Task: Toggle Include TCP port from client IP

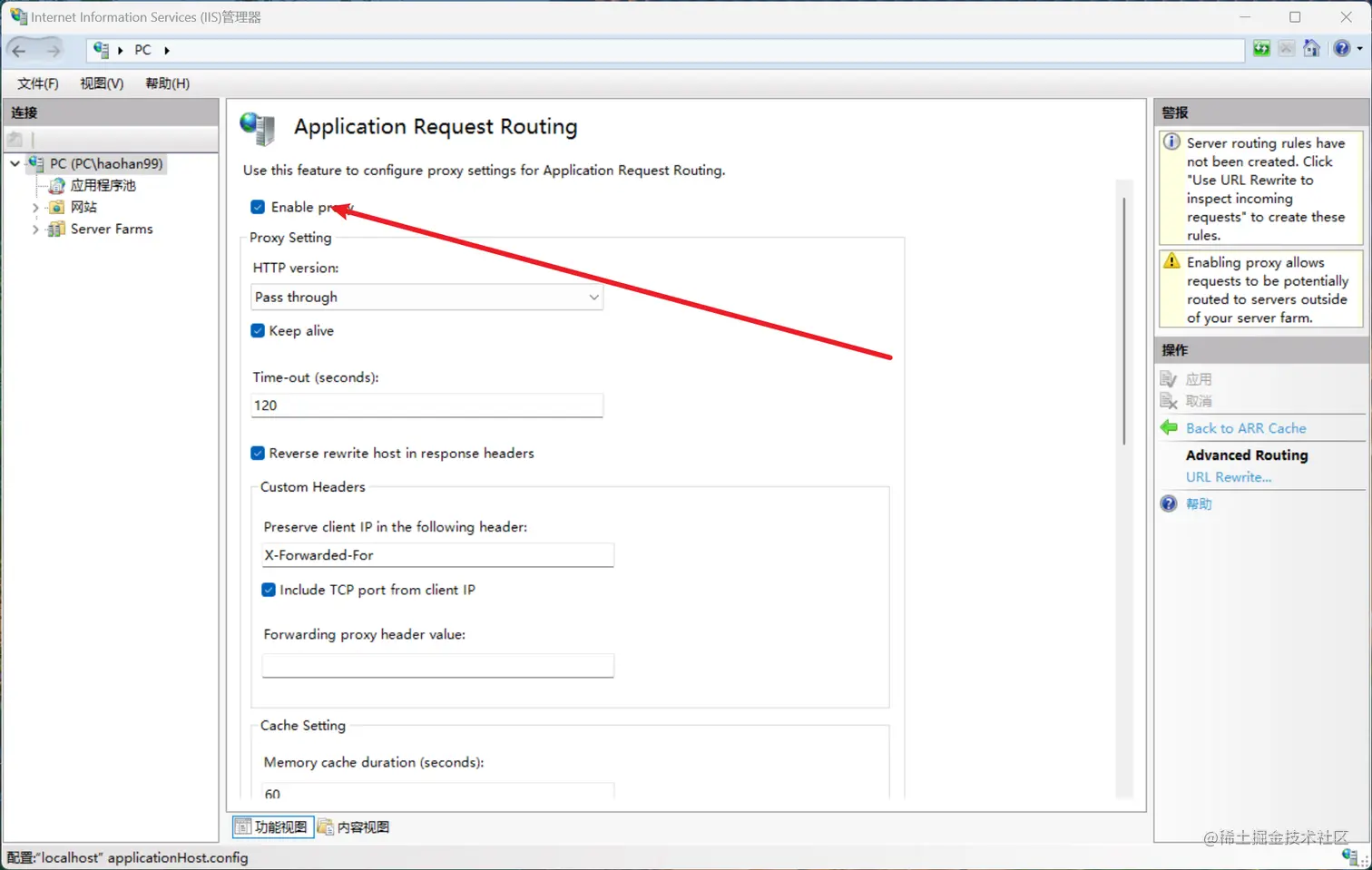Action: click(x=269, y=590)
